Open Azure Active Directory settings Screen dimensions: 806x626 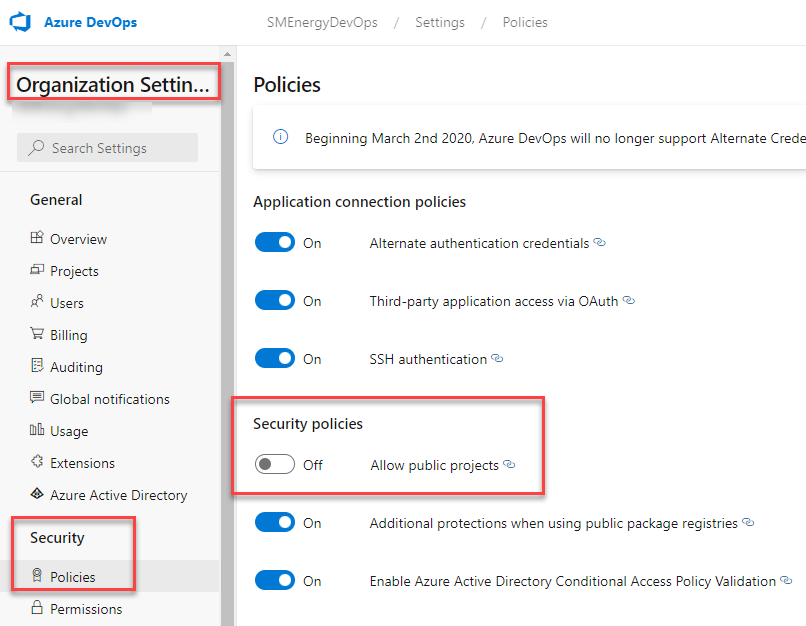tap(118, 495)
